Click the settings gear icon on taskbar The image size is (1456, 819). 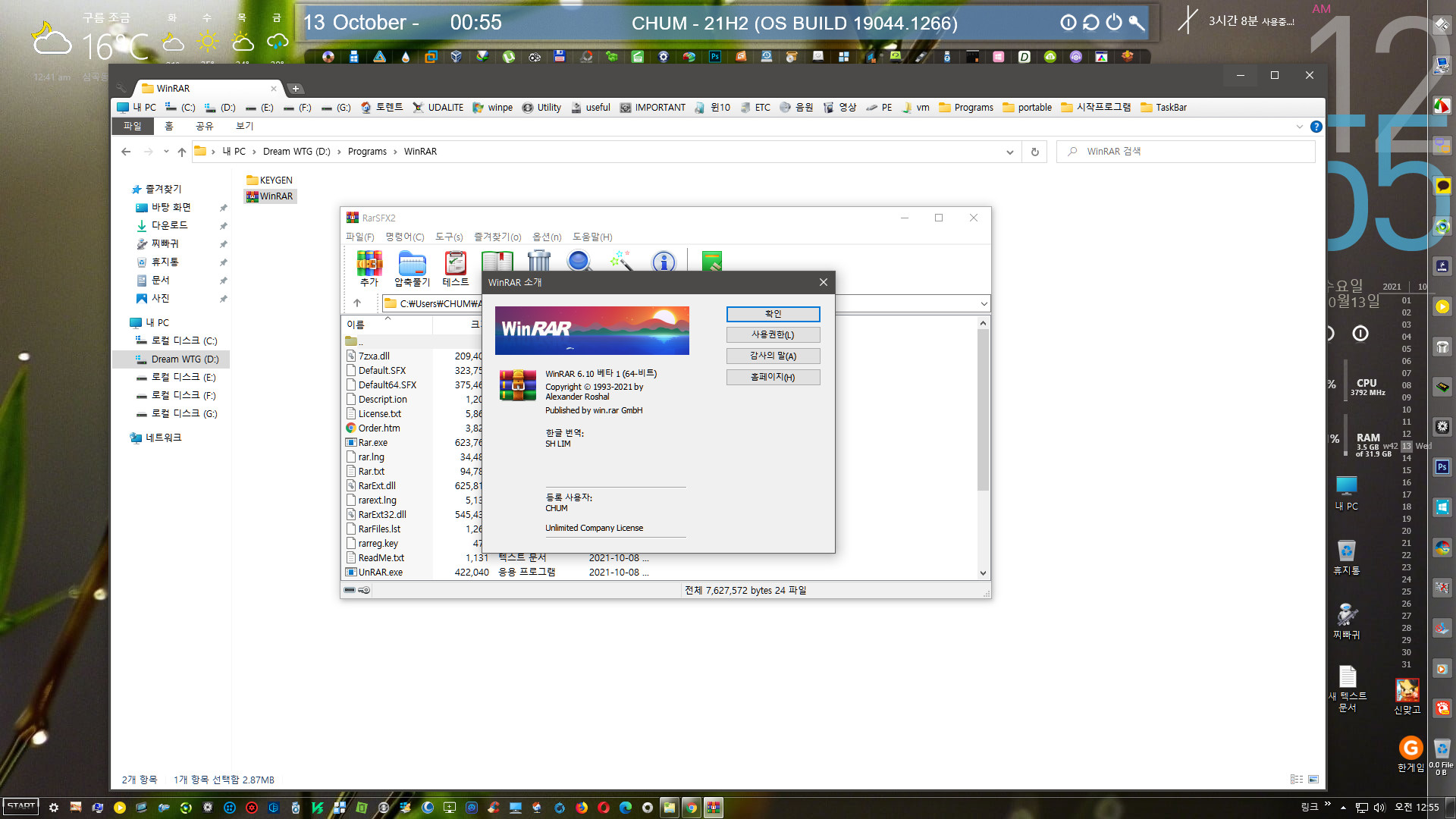[x=53, y=808]
